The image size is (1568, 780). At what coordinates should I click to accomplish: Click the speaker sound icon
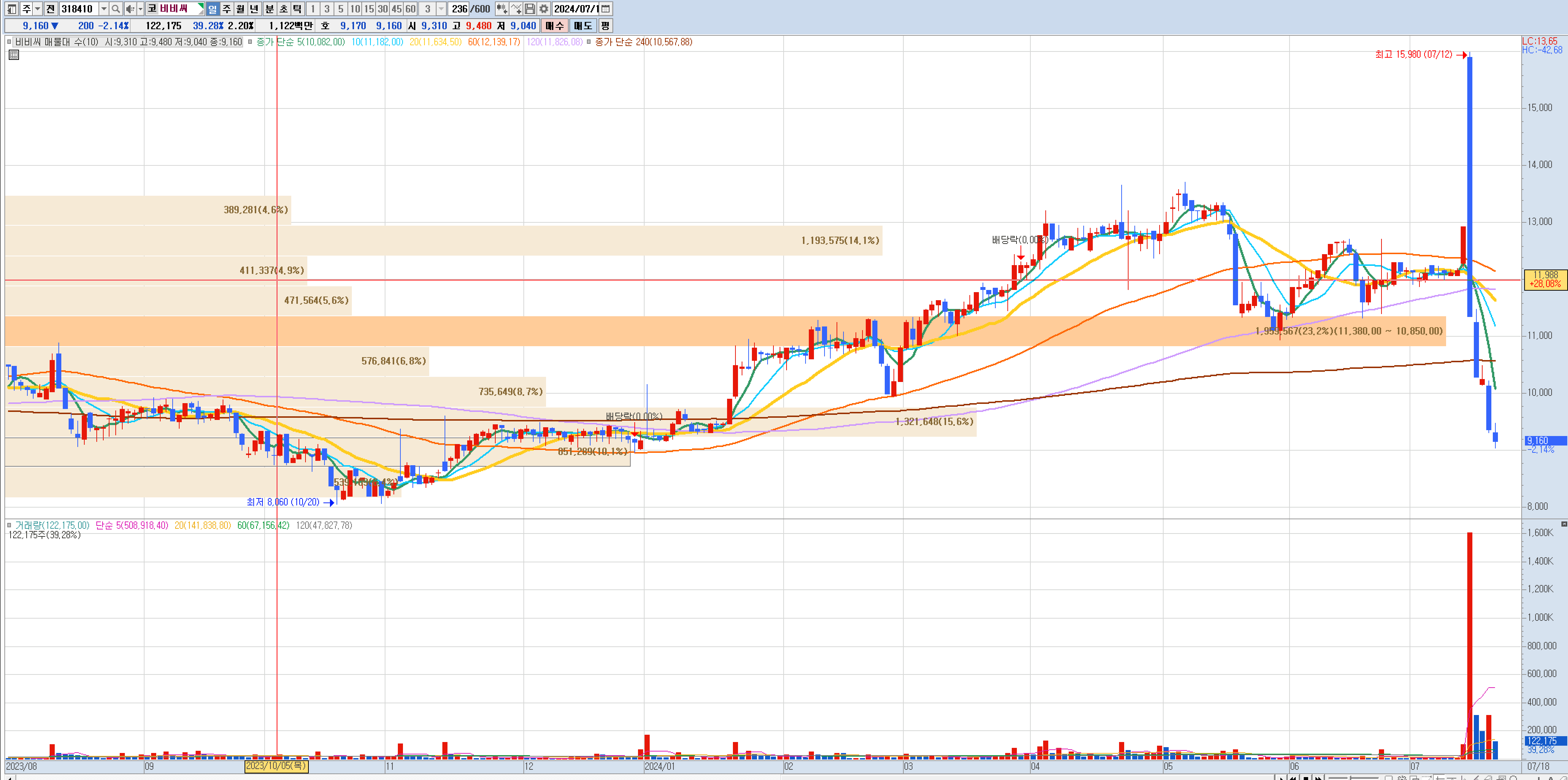pyautogui.click(x=130, y=9)
